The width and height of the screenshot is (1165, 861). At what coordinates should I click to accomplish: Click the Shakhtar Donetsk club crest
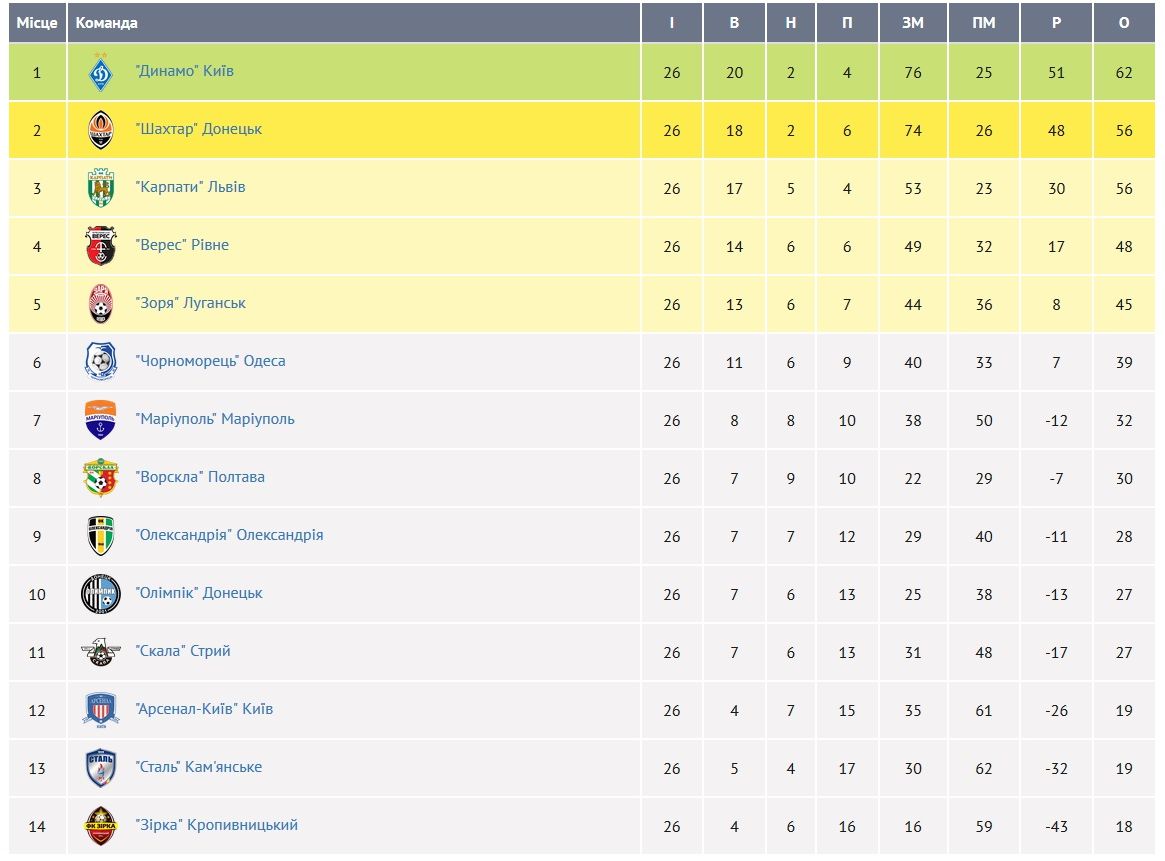(x=100, y=130)
